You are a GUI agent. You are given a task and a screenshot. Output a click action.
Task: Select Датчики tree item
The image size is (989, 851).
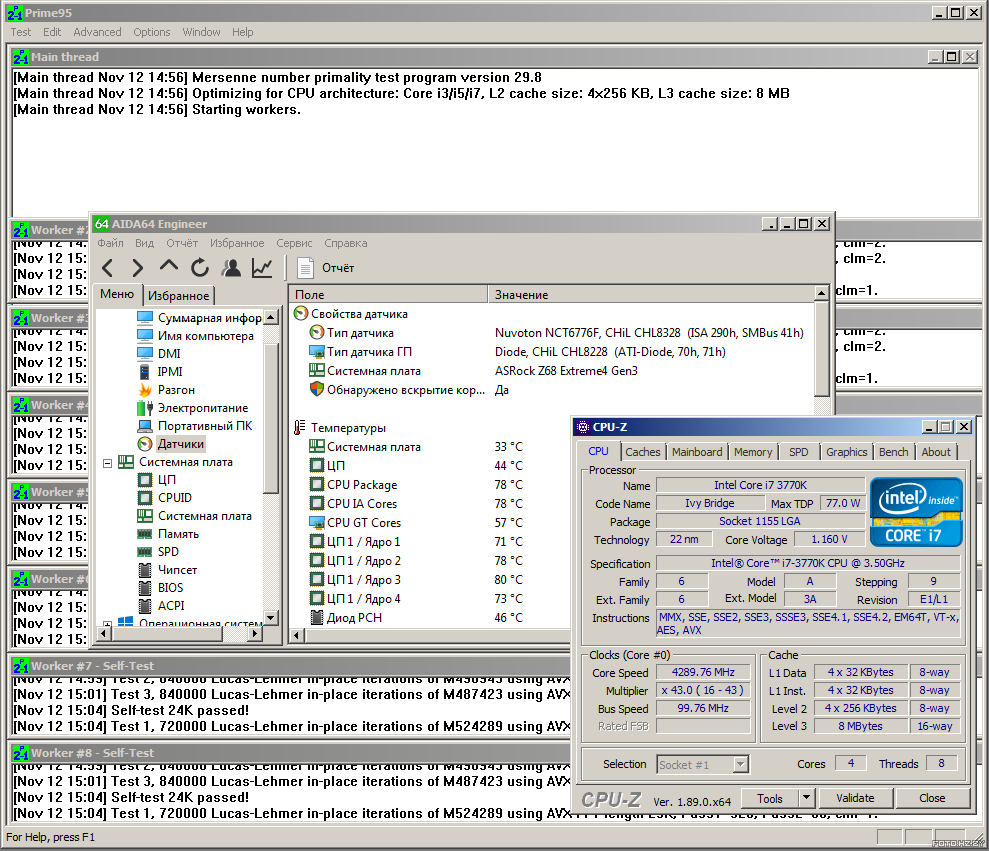point(171,443)
